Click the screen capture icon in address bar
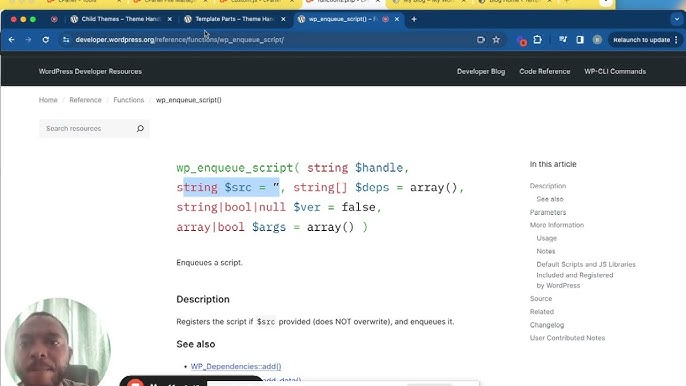686x386 pixels. pyautogui.click(x=481, y=40)
